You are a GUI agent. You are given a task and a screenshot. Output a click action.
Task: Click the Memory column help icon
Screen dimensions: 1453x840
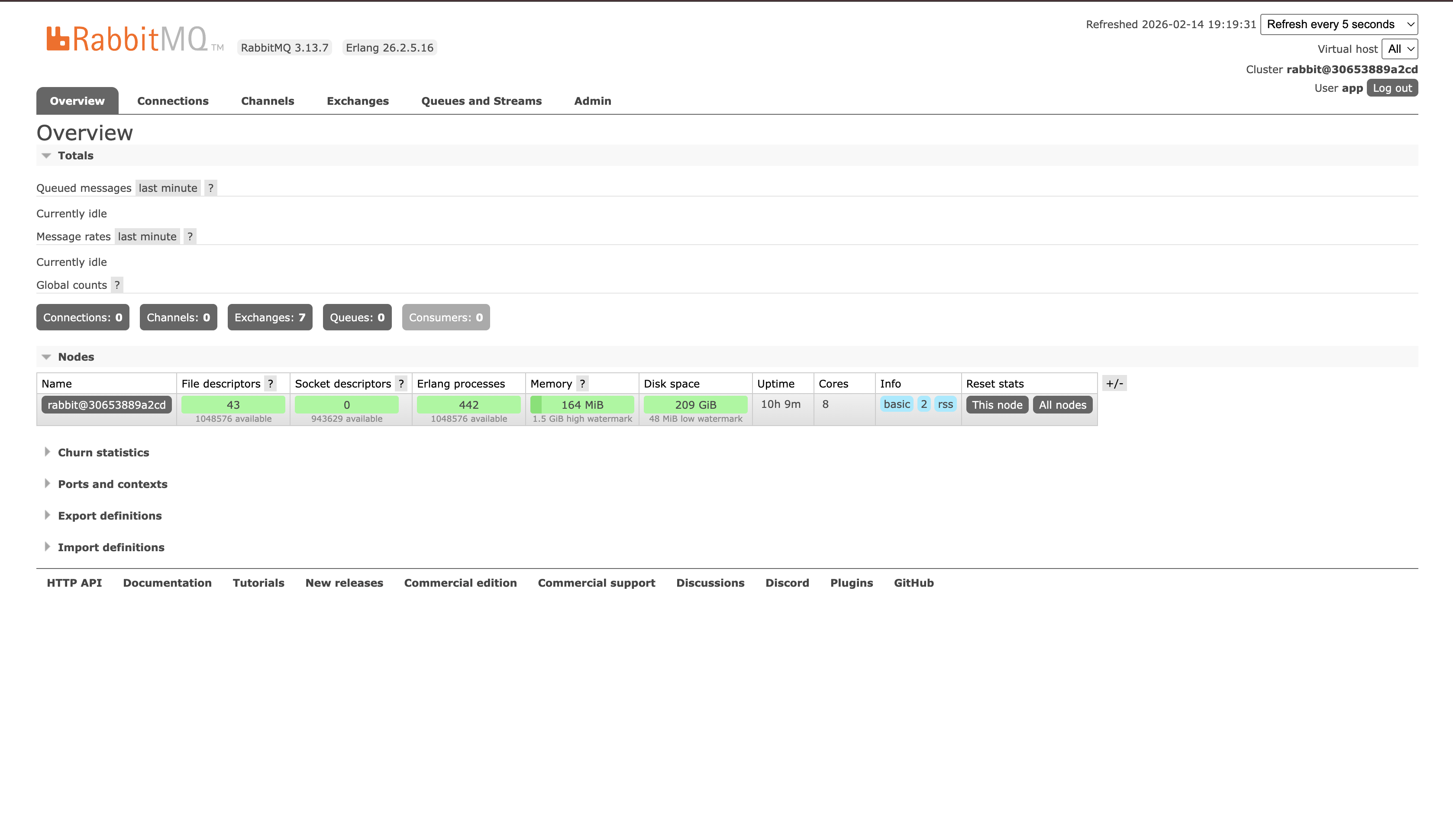coord(582,383)
